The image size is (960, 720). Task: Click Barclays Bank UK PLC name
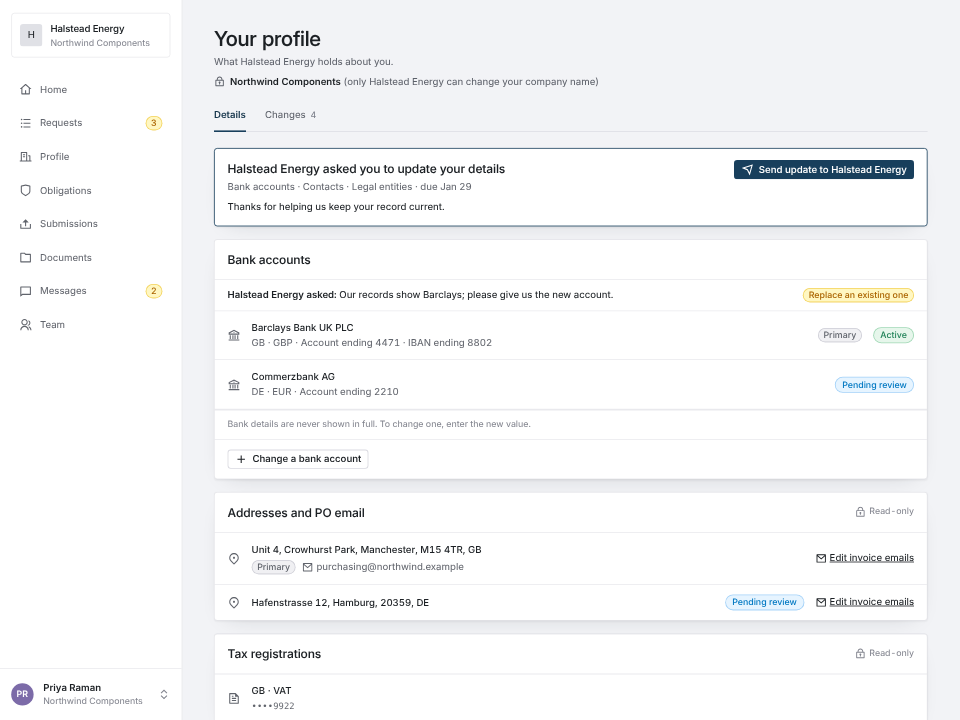point(302,328)
